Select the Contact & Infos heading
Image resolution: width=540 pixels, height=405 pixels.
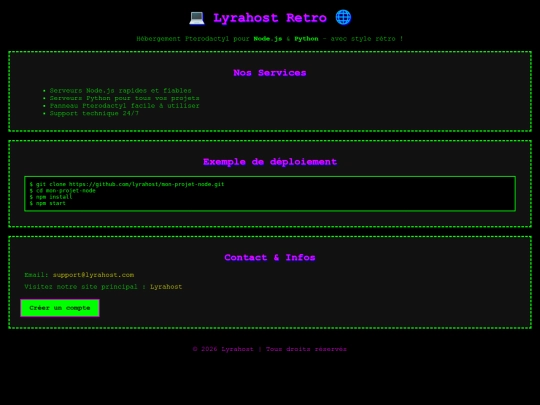pos(270,257)
